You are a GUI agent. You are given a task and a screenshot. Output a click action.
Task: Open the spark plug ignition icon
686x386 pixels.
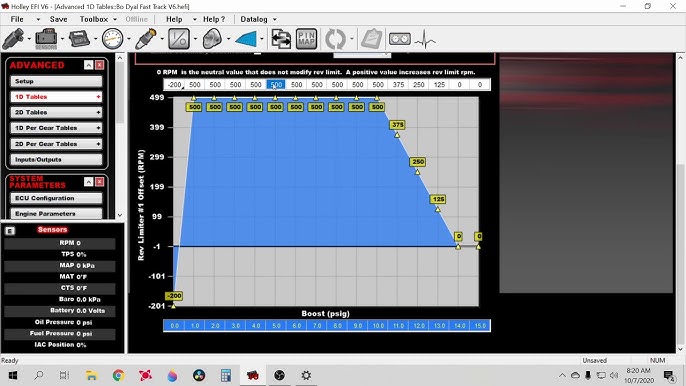pos(146,39)
